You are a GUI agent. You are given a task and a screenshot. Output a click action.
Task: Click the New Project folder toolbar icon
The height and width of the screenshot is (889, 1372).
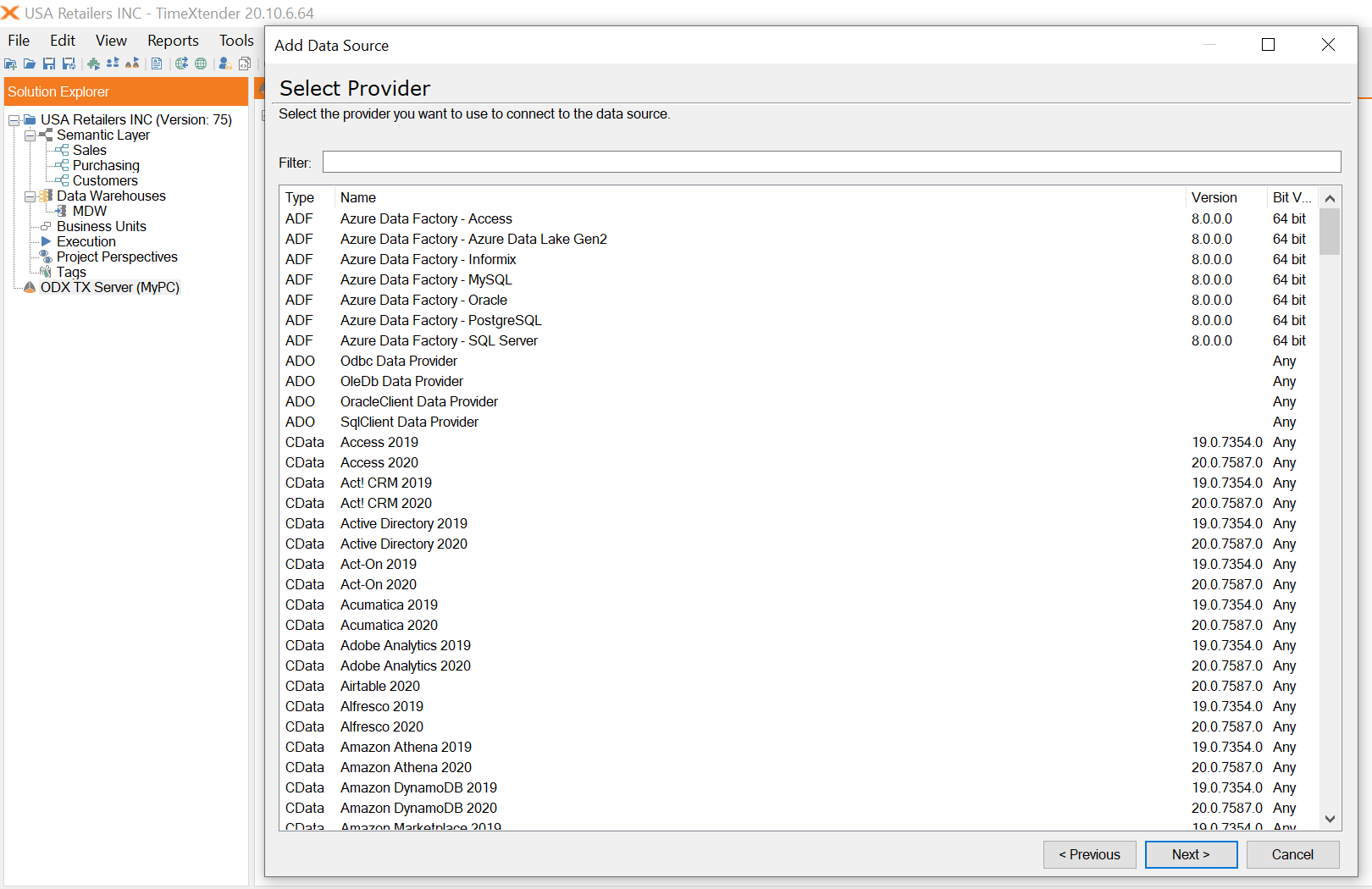pos(10,63)
